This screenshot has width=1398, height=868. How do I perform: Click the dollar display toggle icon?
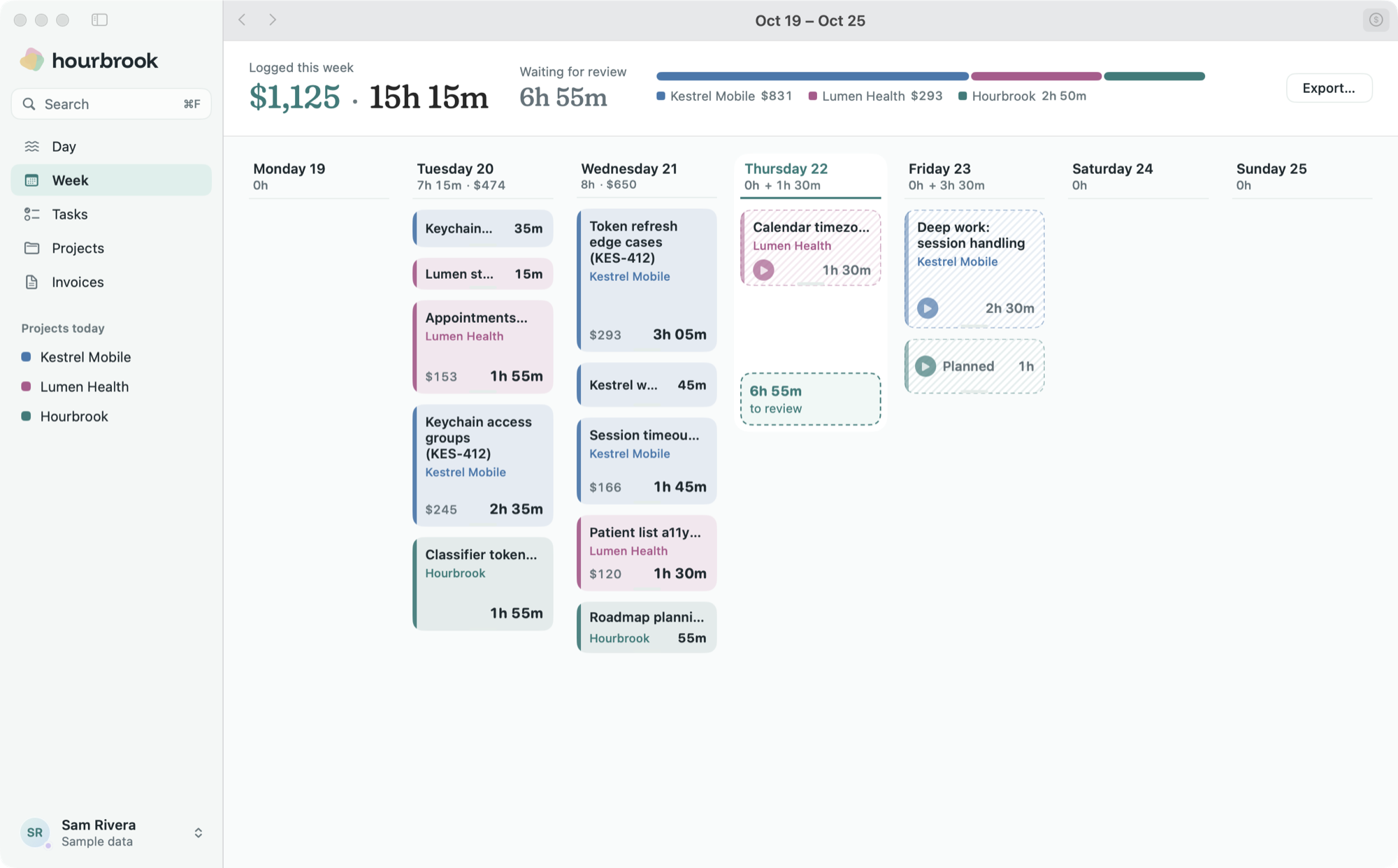tap(1376, 20)
